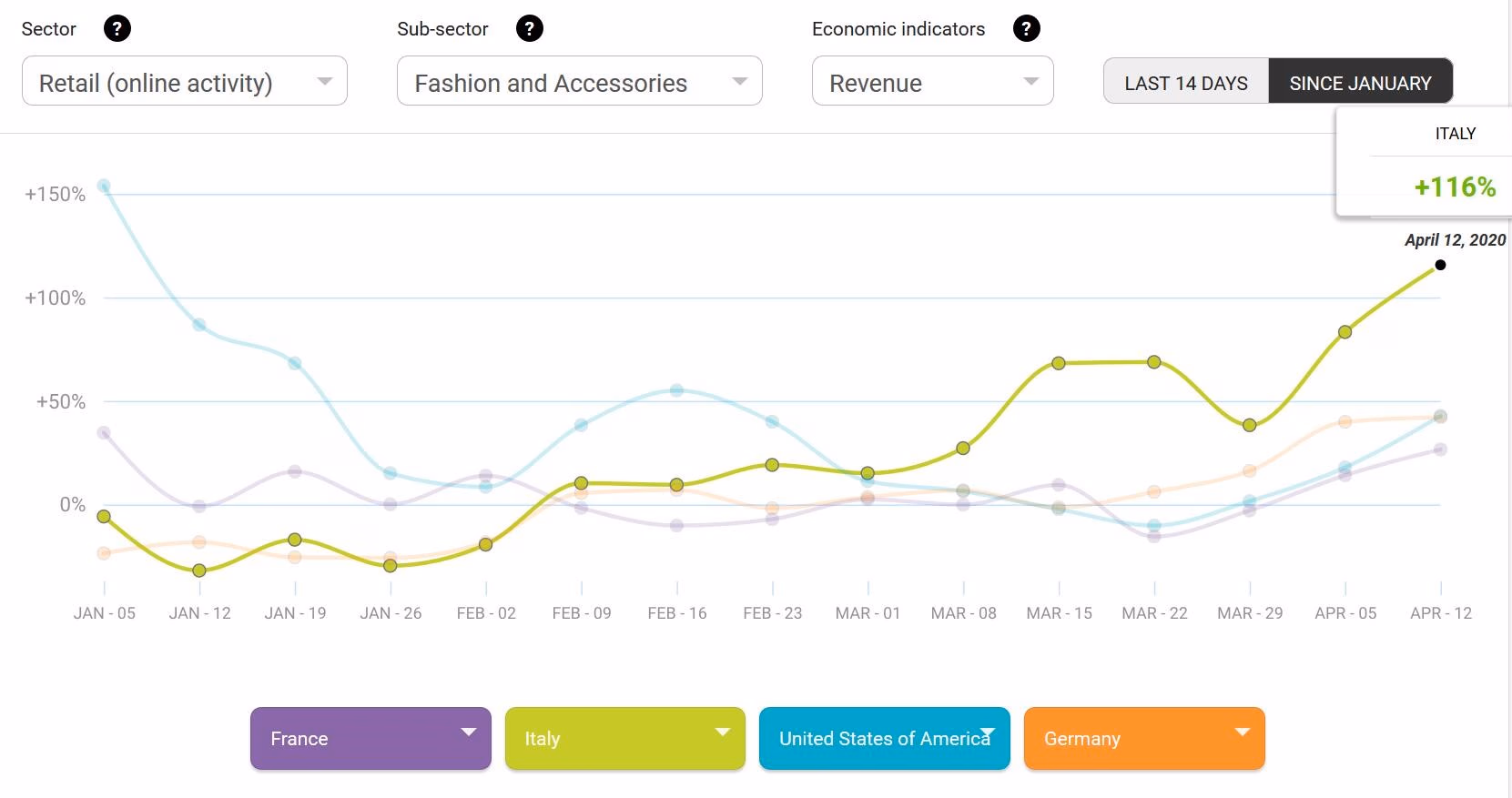
Task: Select the SINCE JANUARY time range
Action: point(1360,83)
